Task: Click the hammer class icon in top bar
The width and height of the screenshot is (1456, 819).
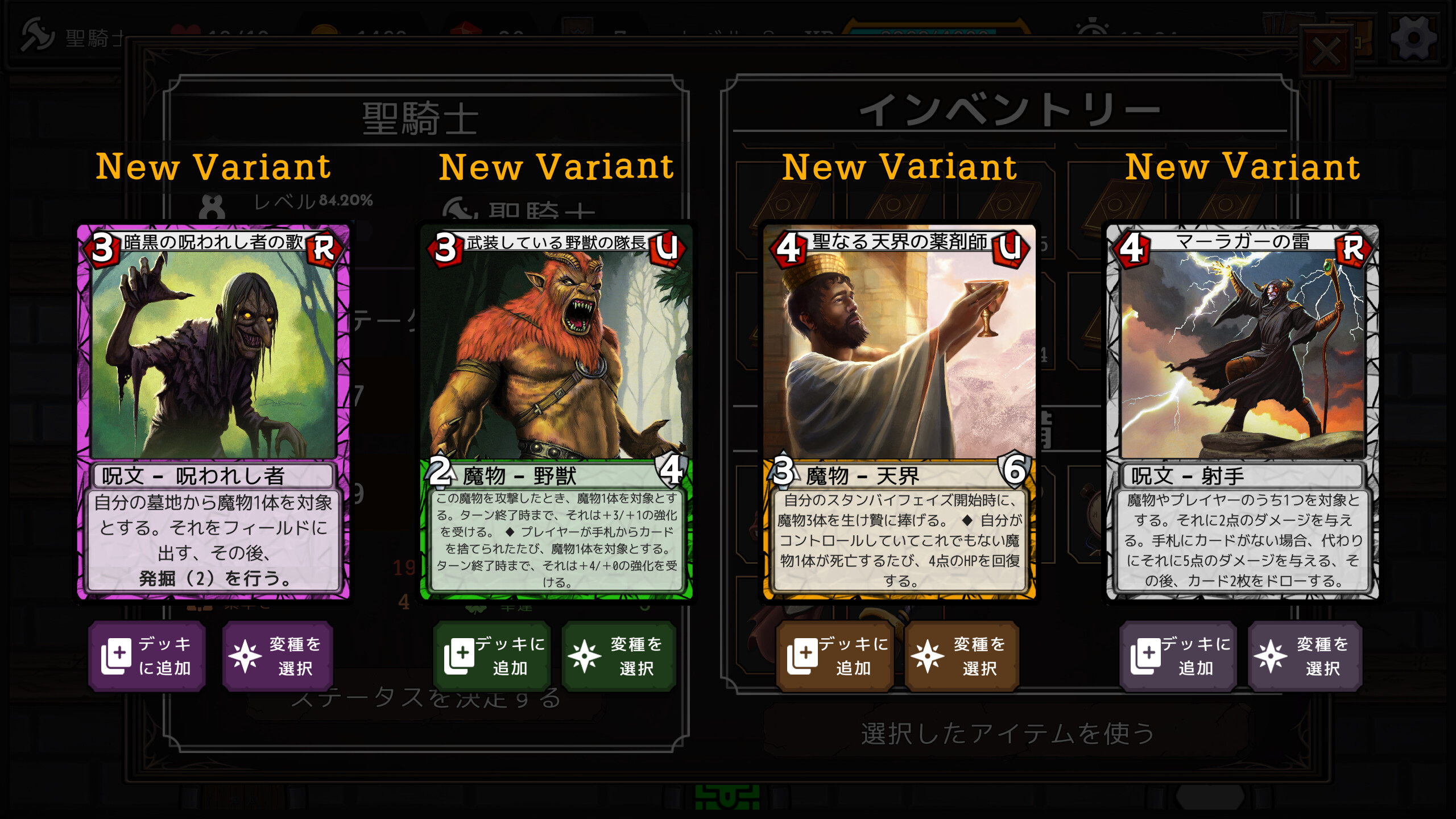Action: pyautogui.click(x=38, y=35)
